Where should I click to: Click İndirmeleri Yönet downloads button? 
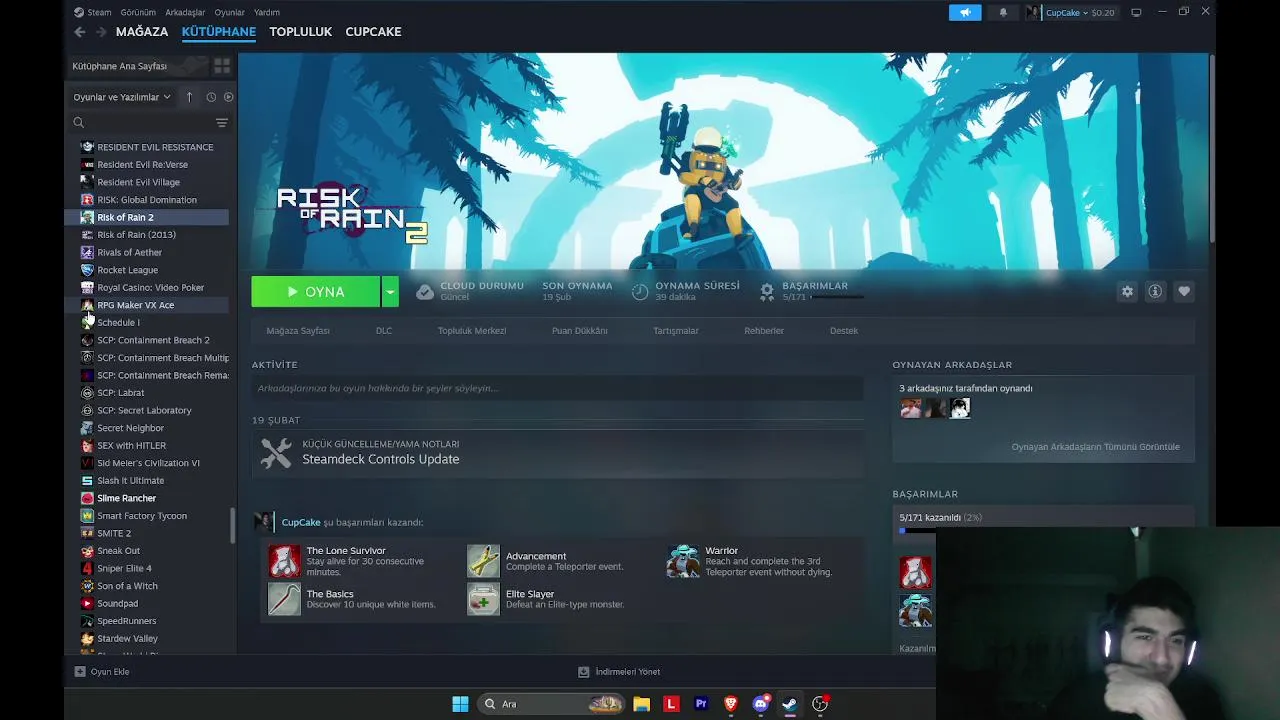point(619,672)
